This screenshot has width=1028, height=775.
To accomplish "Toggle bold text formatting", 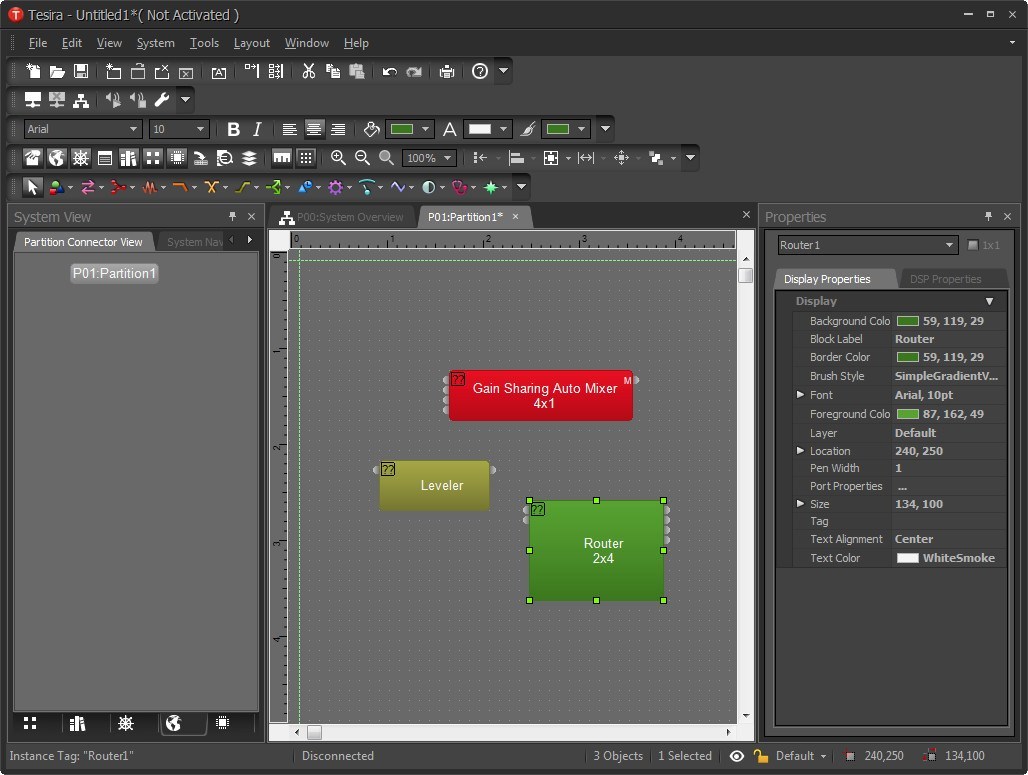I will (x=233, y=129).
